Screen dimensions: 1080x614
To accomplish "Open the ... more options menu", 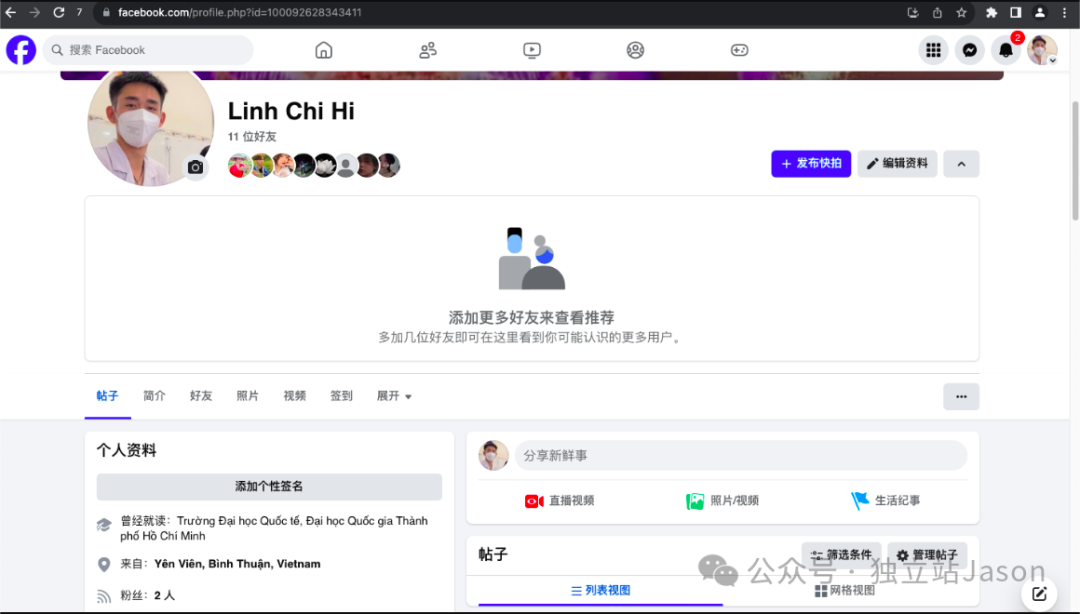I will tap(961, 396).
